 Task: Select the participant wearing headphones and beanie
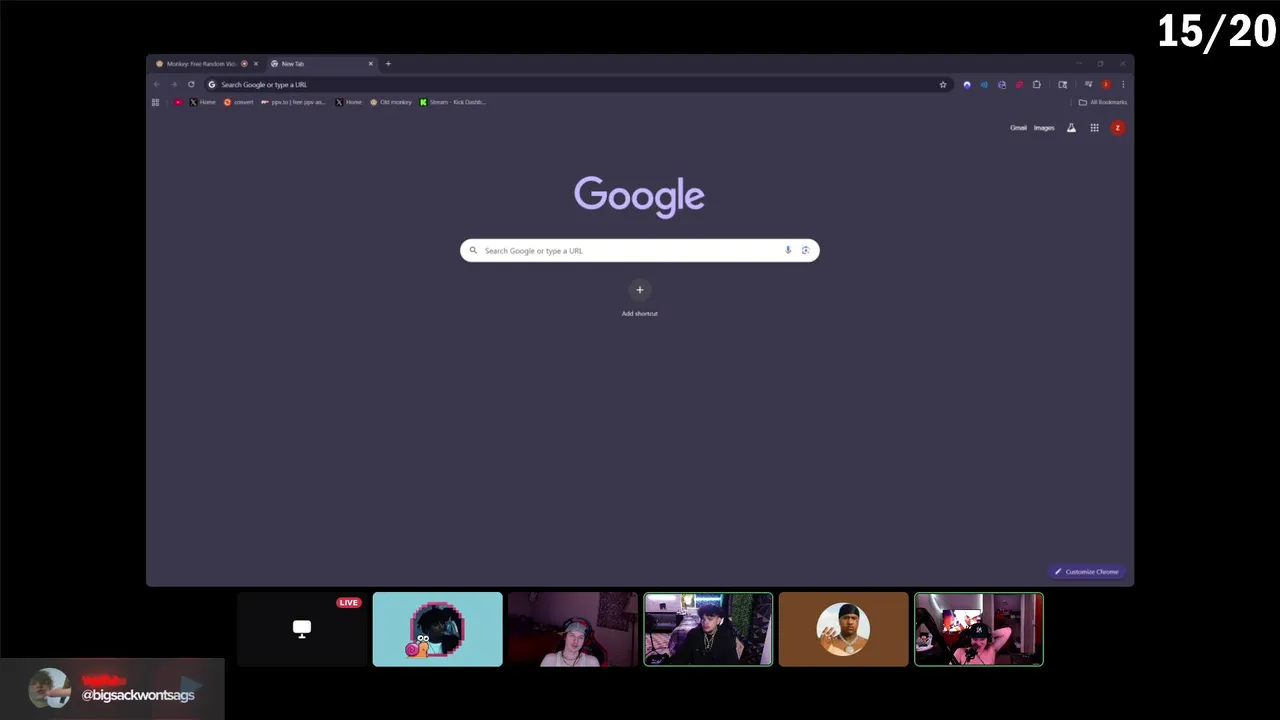(x=573, y=629)
